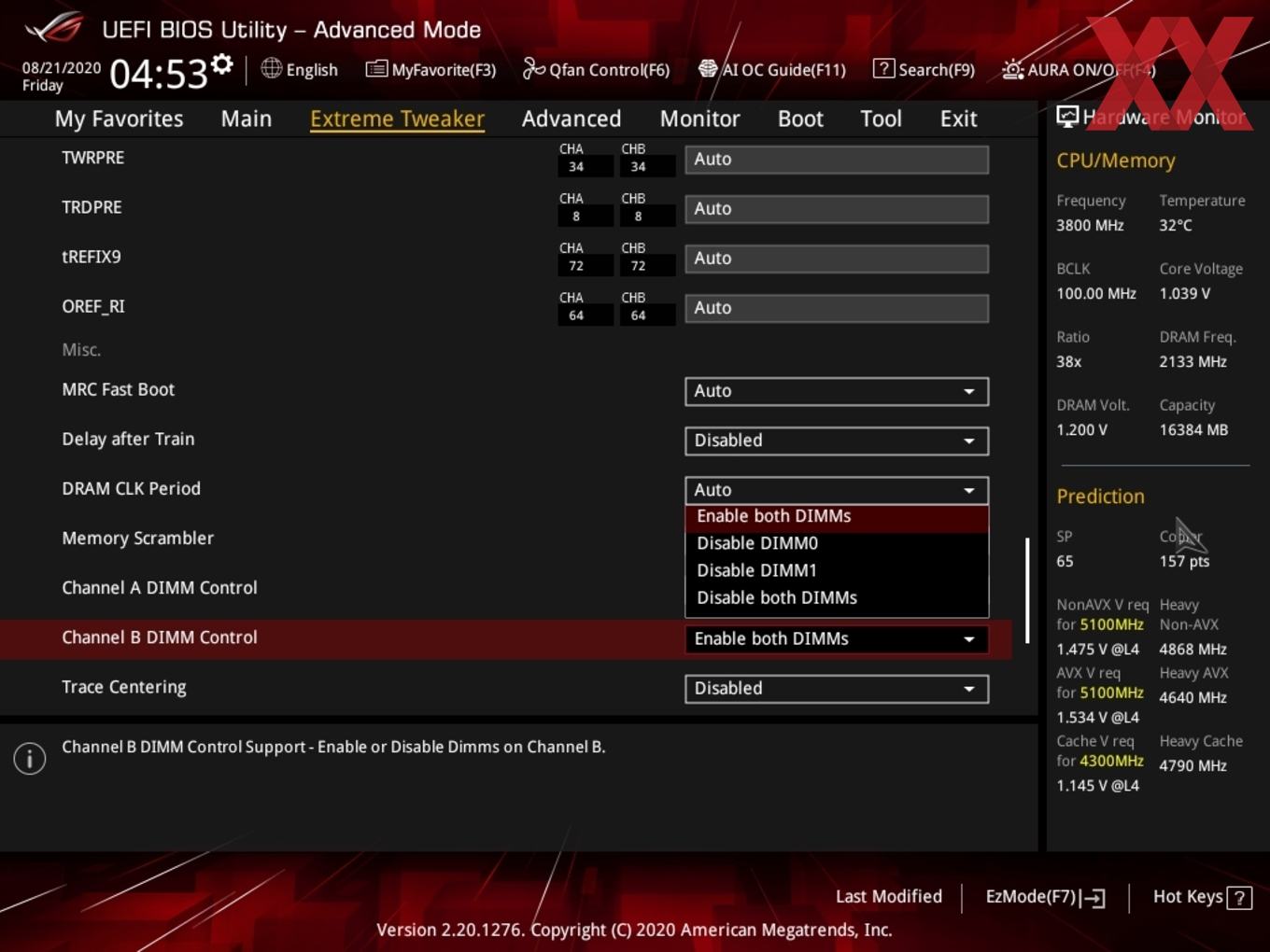1270x952 pixels.
Task: Click TWRPRE Auto input field
Action: [x=836, y=159]
